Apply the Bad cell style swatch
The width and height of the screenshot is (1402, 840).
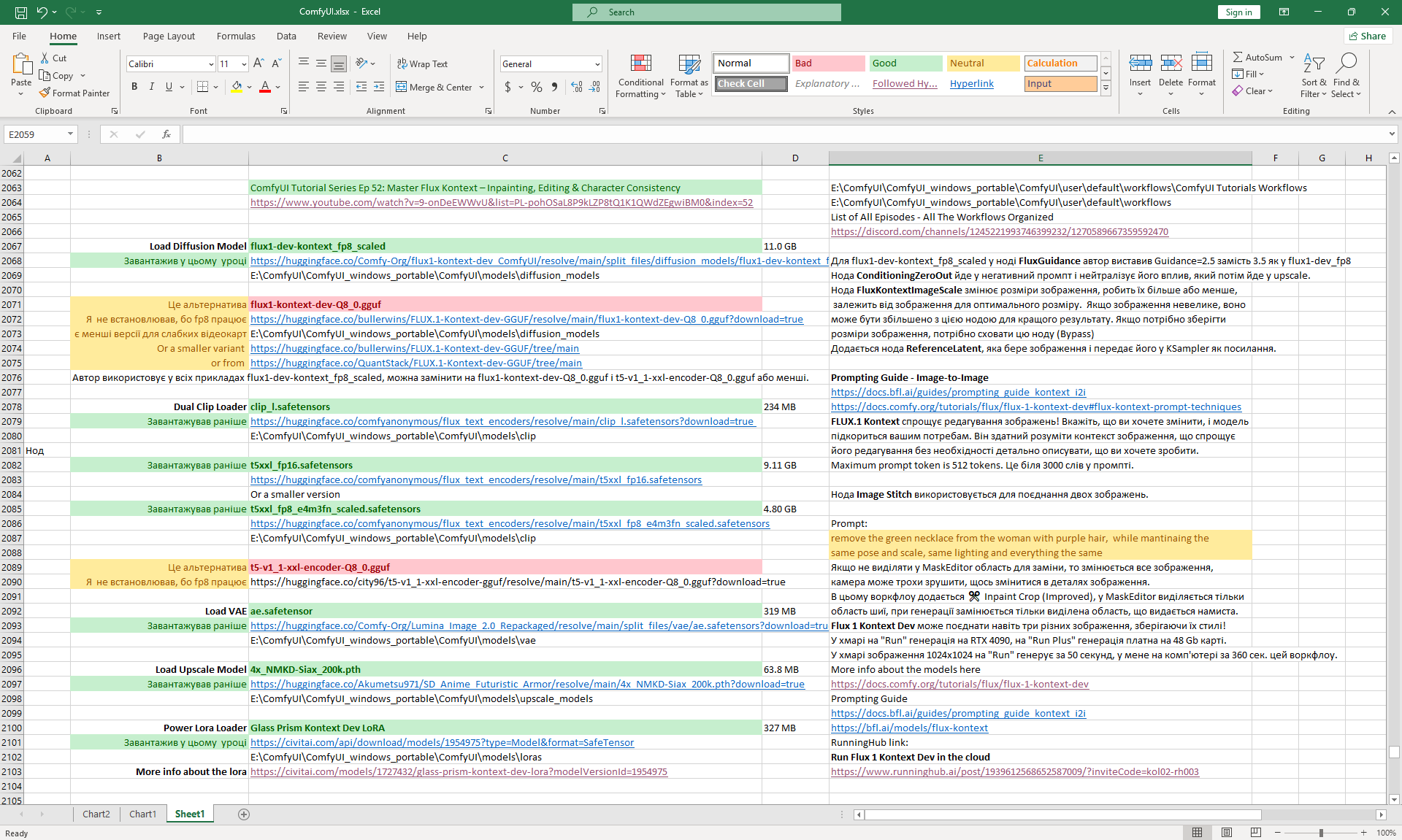(828, 63)
